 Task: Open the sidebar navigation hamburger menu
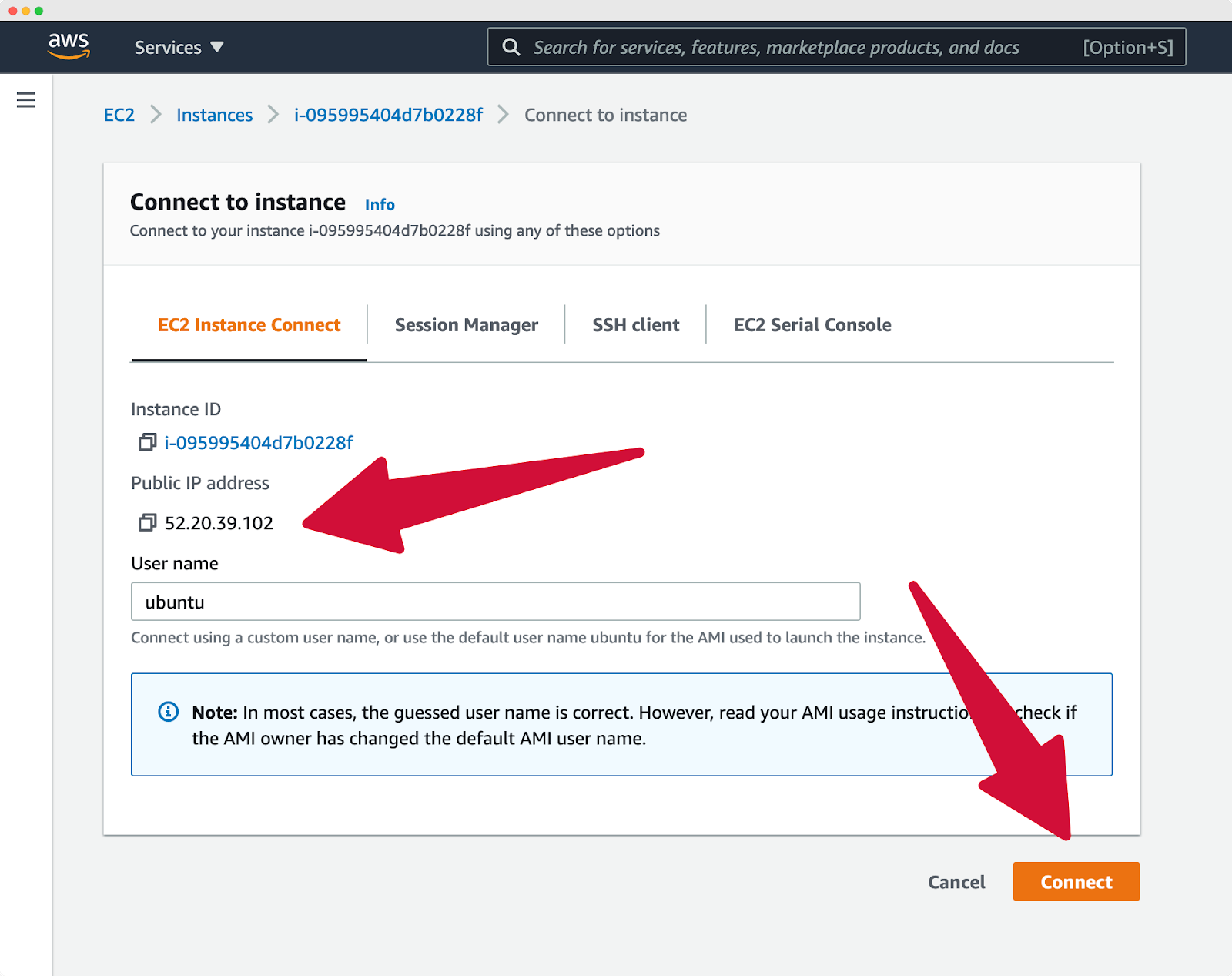click(x=26, y=100)
